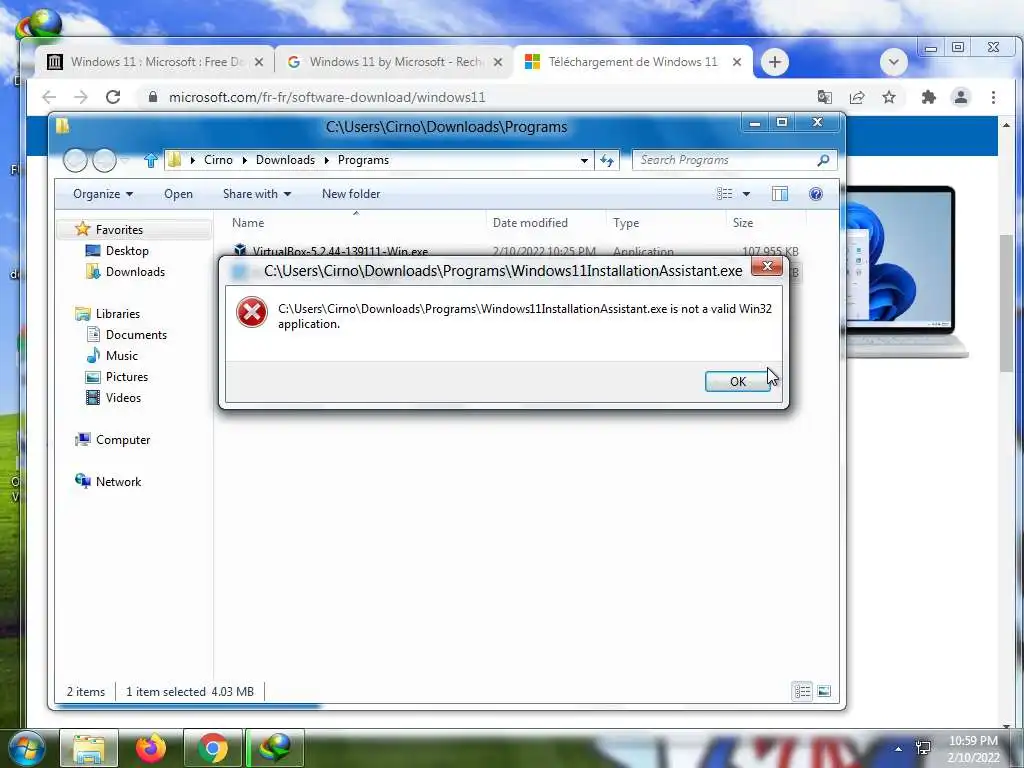The height and width of the screenshot is (768, 1024).
Task: Open Internet Download Manager taskbar icon
Action: 275,748
